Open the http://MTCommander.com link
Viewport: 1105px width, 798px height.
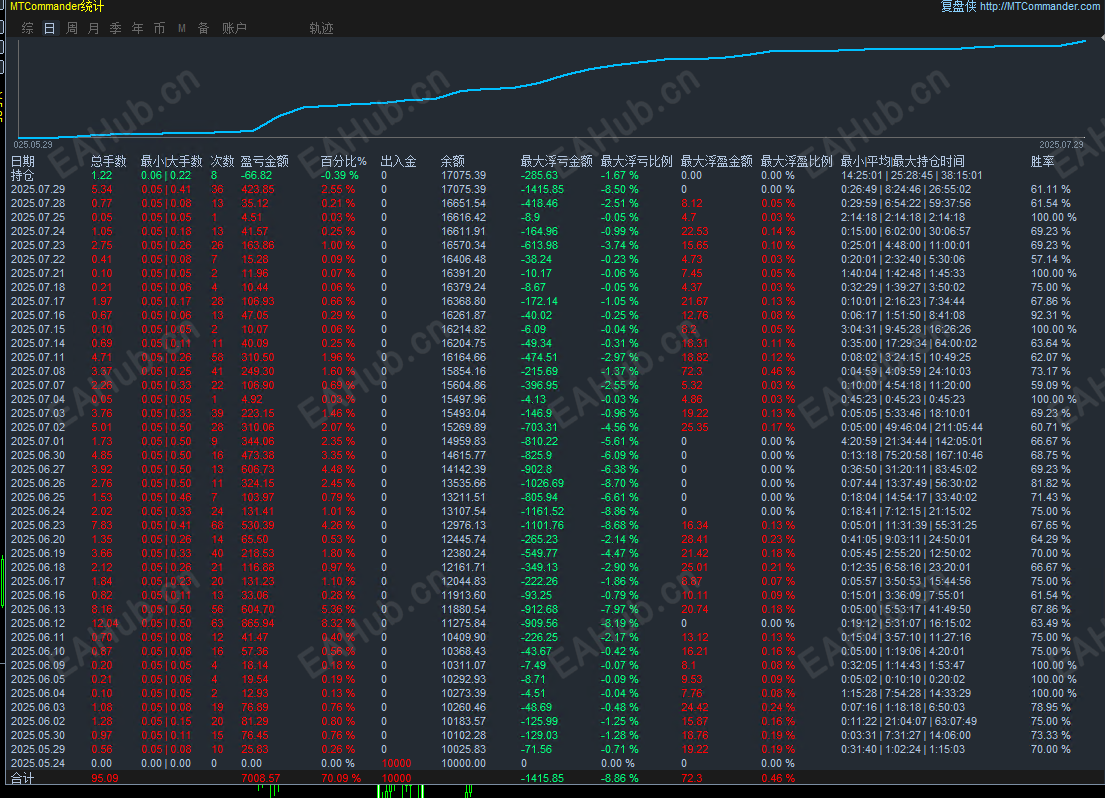[1039, 6]
